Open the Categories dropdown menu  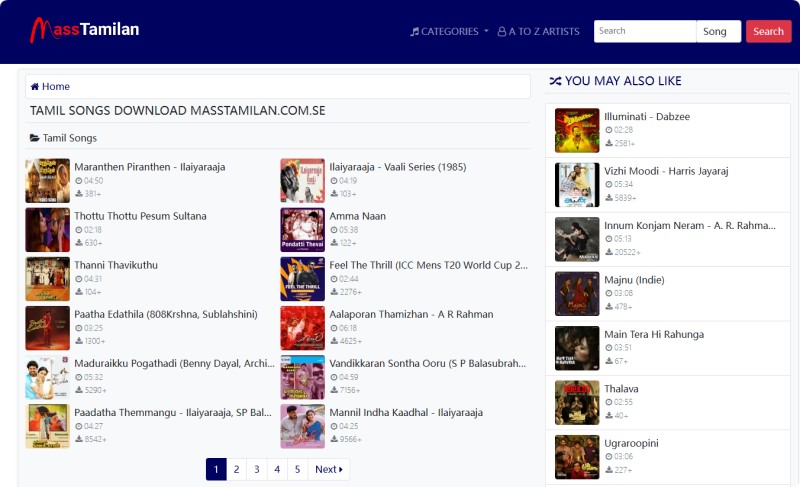coord(449,32)
